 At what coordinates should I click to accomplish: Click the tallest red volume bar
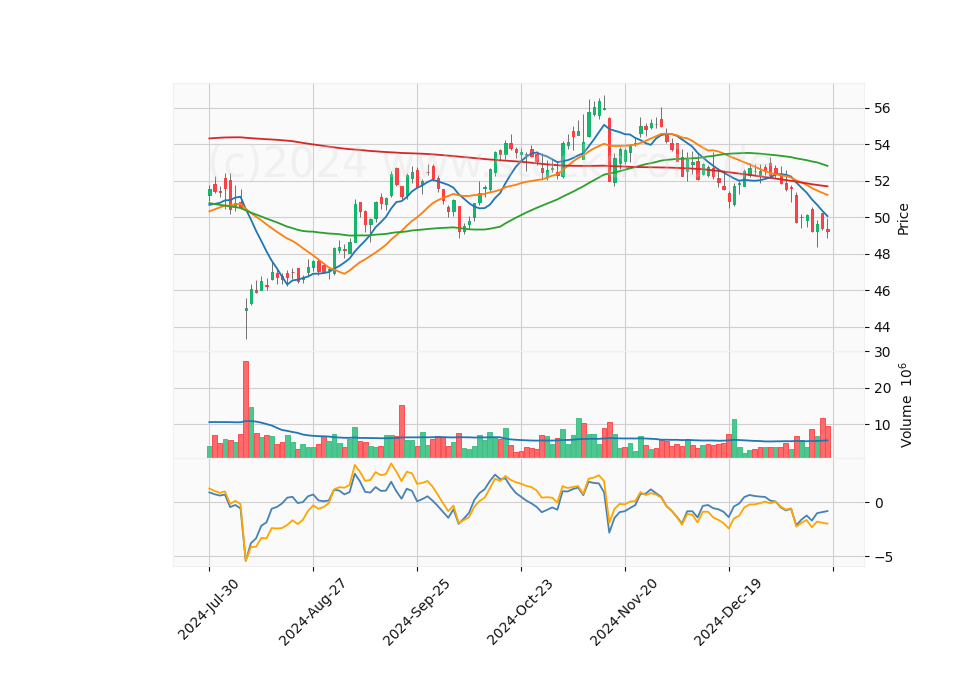(246, 409)
